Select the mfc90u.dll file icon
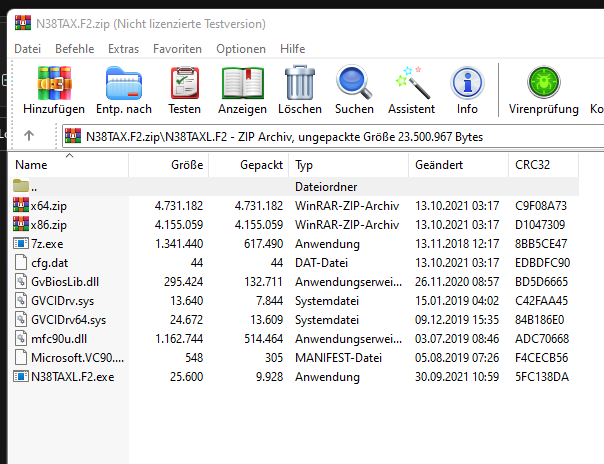This screenshot has height=464, width=604. tap(21, 338)
